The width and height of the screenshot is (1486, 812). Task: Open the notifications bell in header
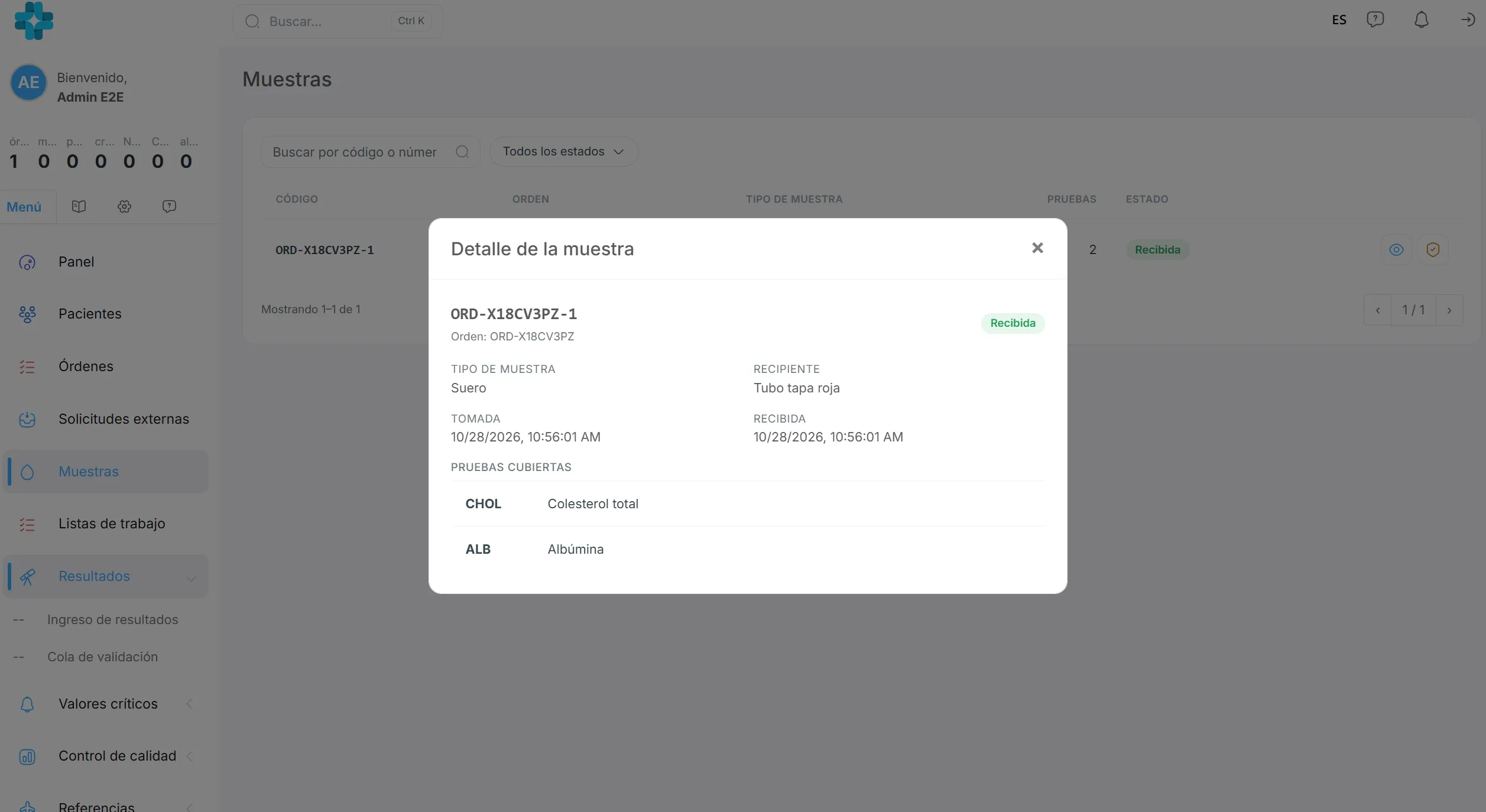1421,20
